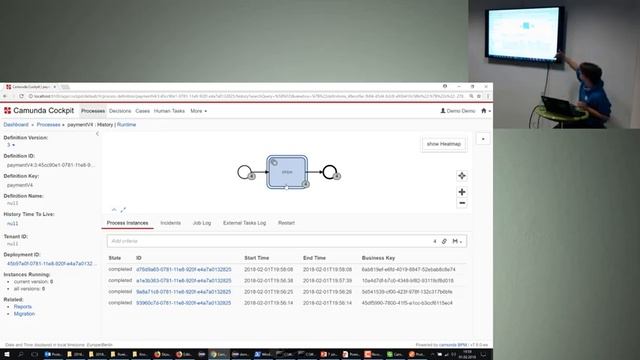Click the State column header
The height and width of the screenshot is (360, 640).
click(115, 258)
